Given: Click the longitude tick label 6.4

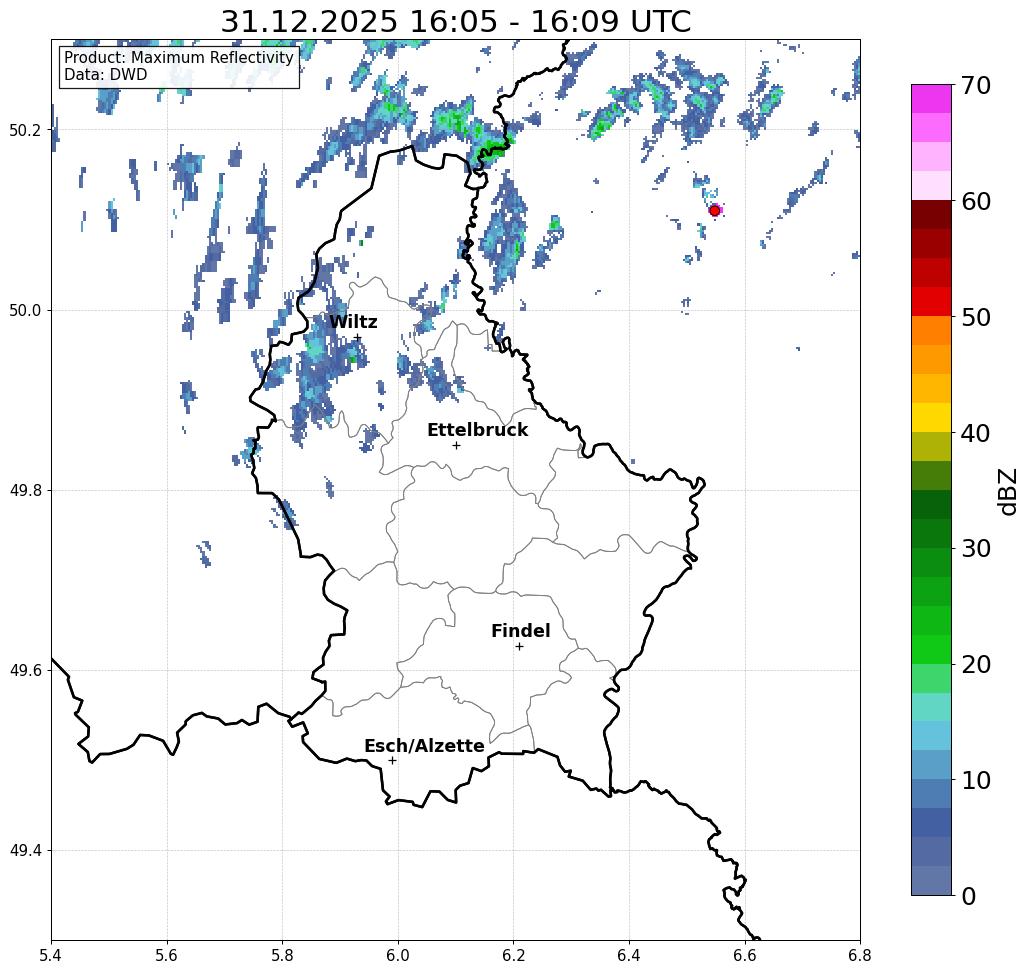Looking at the screenshot, I should coord(629,955).
